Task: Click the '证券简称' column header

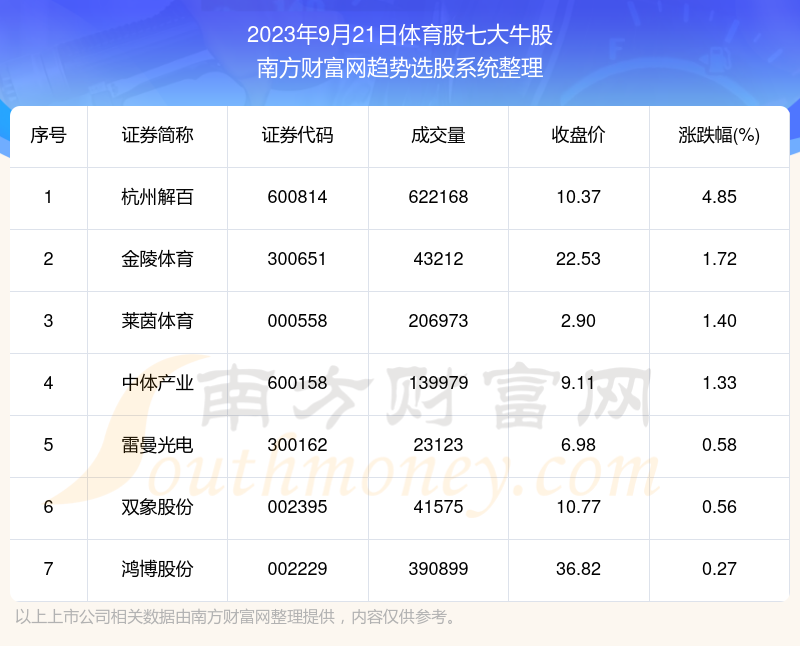Action: pos(157,135)
